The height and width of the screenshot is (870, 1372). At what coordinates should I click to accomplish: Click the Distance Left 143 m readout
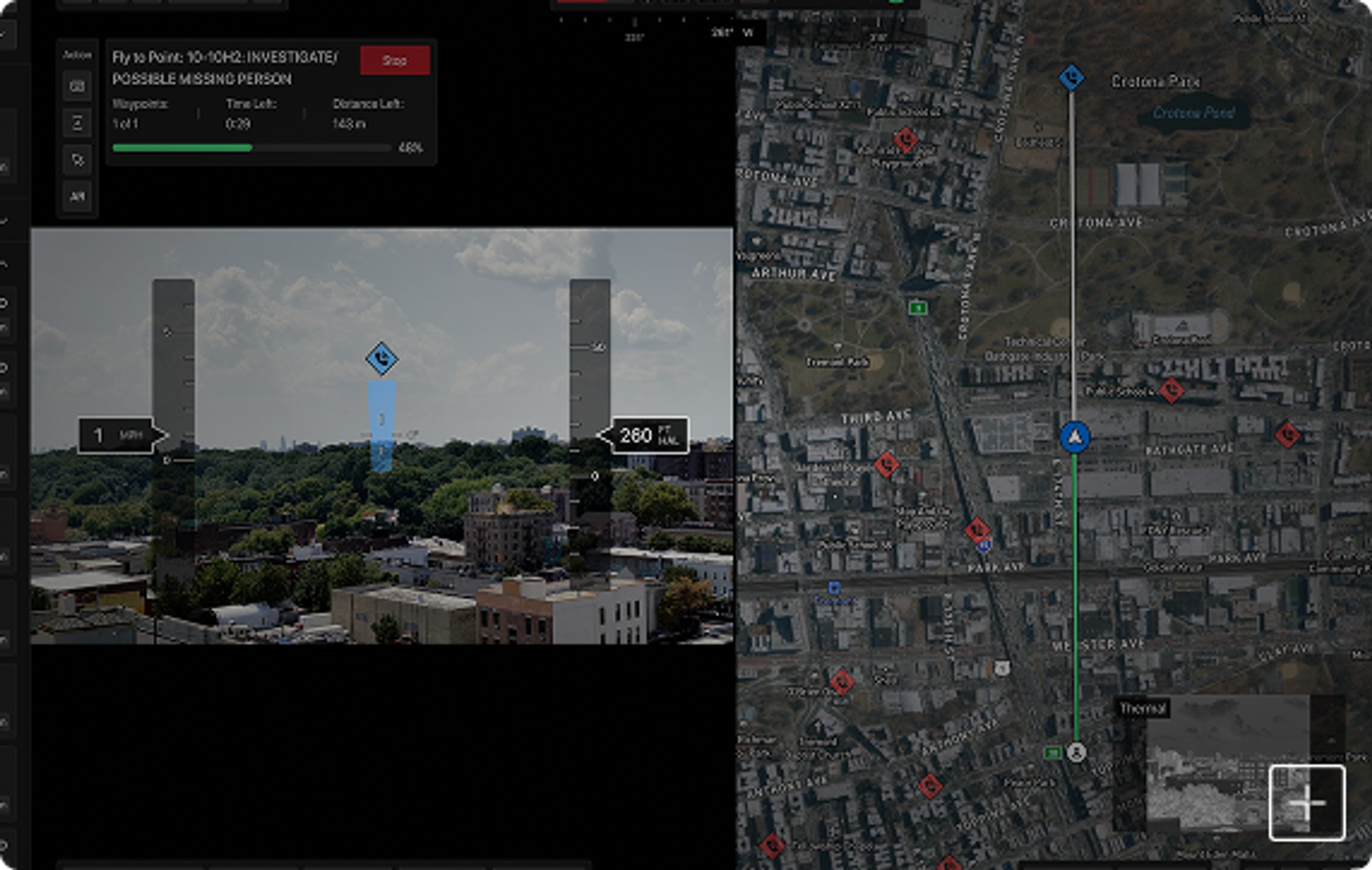(368, 114)
